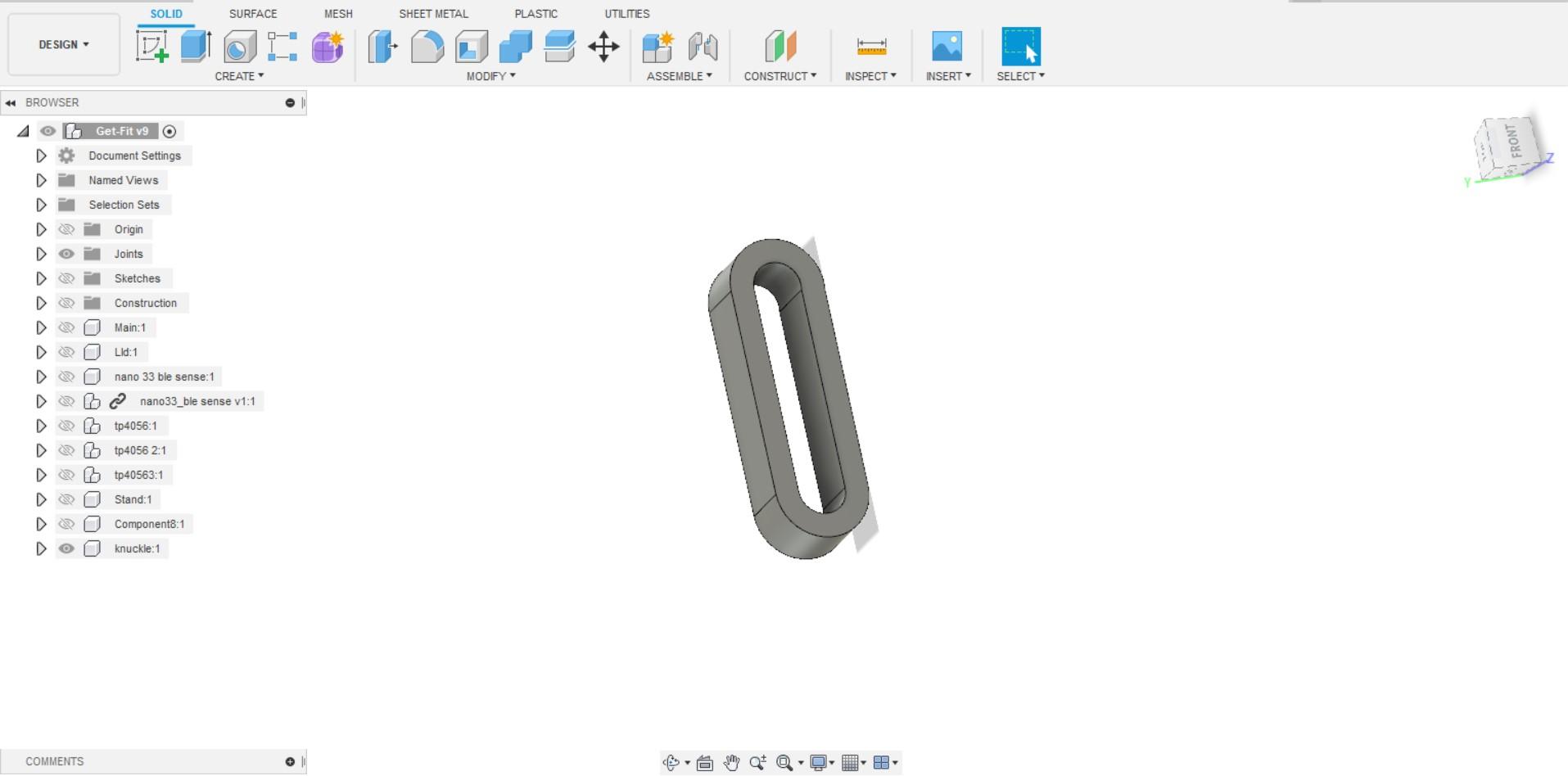1568x776 pixels.
Task: Show the Origin folder
Action: pos(66,229)
